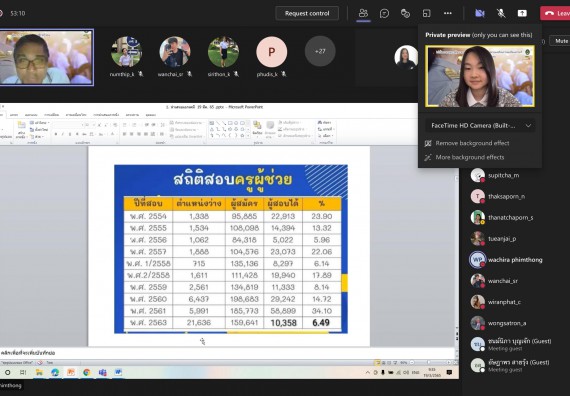
Task: Unmute the microphone in meeting controls
Action: click(x=501, y=13)
